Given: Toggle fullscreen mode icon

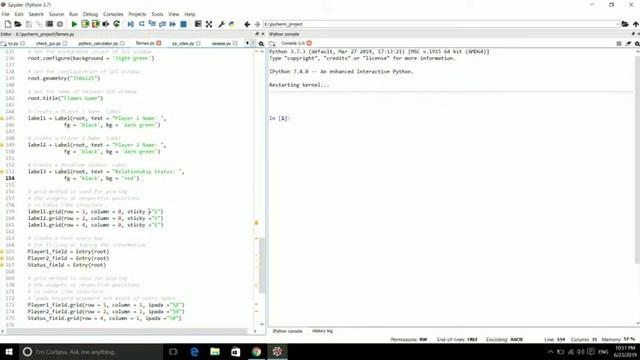Looking at the screenshot, I should pos(209,24).
